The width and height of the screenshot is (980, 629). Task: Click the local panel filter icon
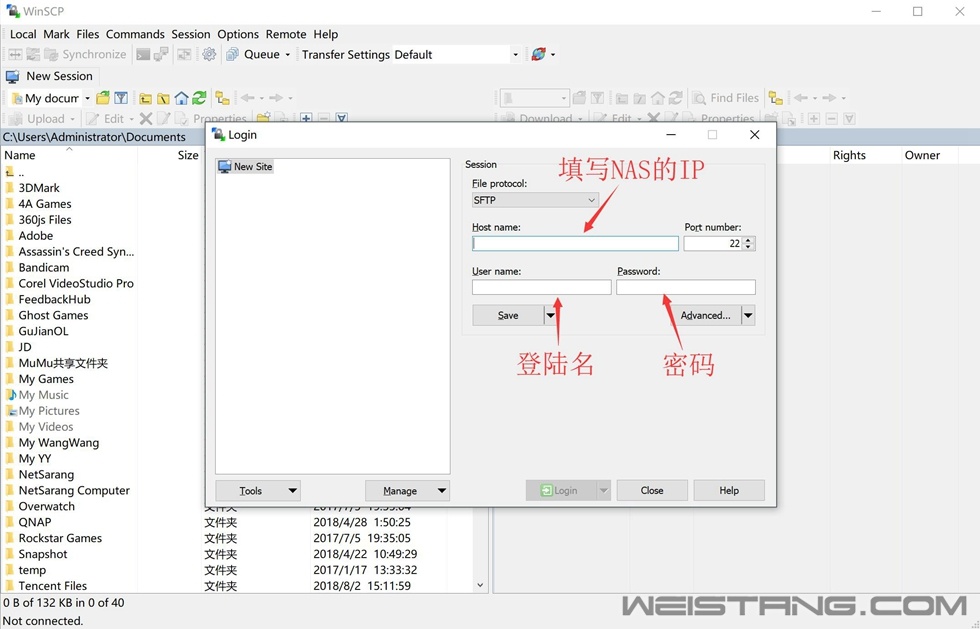121,98
